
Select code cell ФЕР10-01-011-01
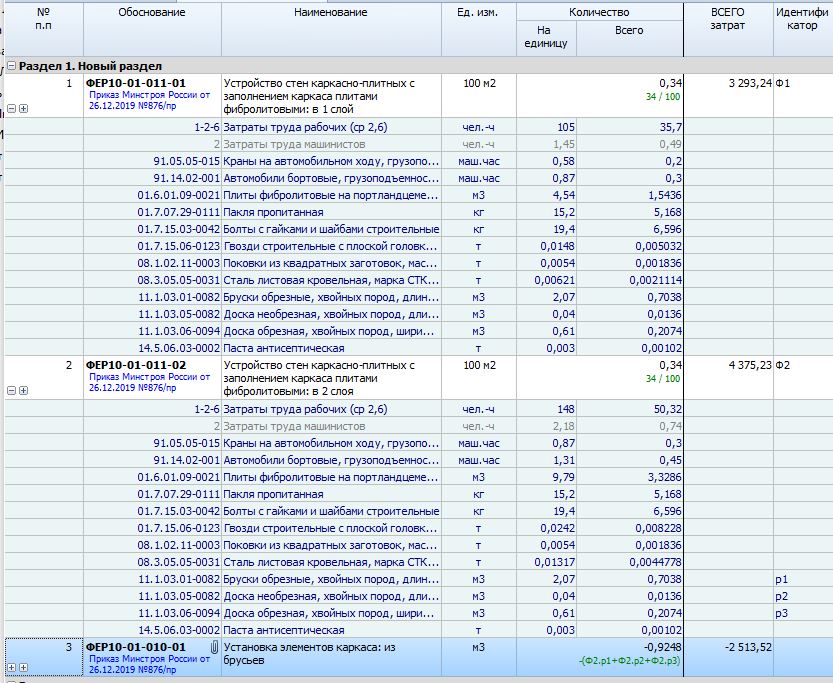(136, 83)
